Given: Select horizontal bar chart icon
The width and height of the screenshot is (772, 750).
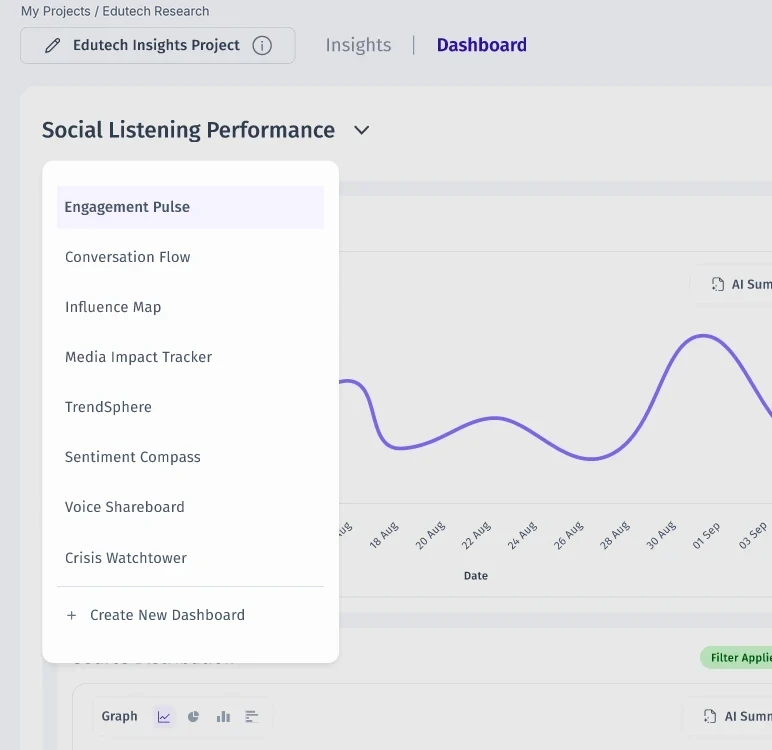Looking at the screenshot, I should coord(252,717).
